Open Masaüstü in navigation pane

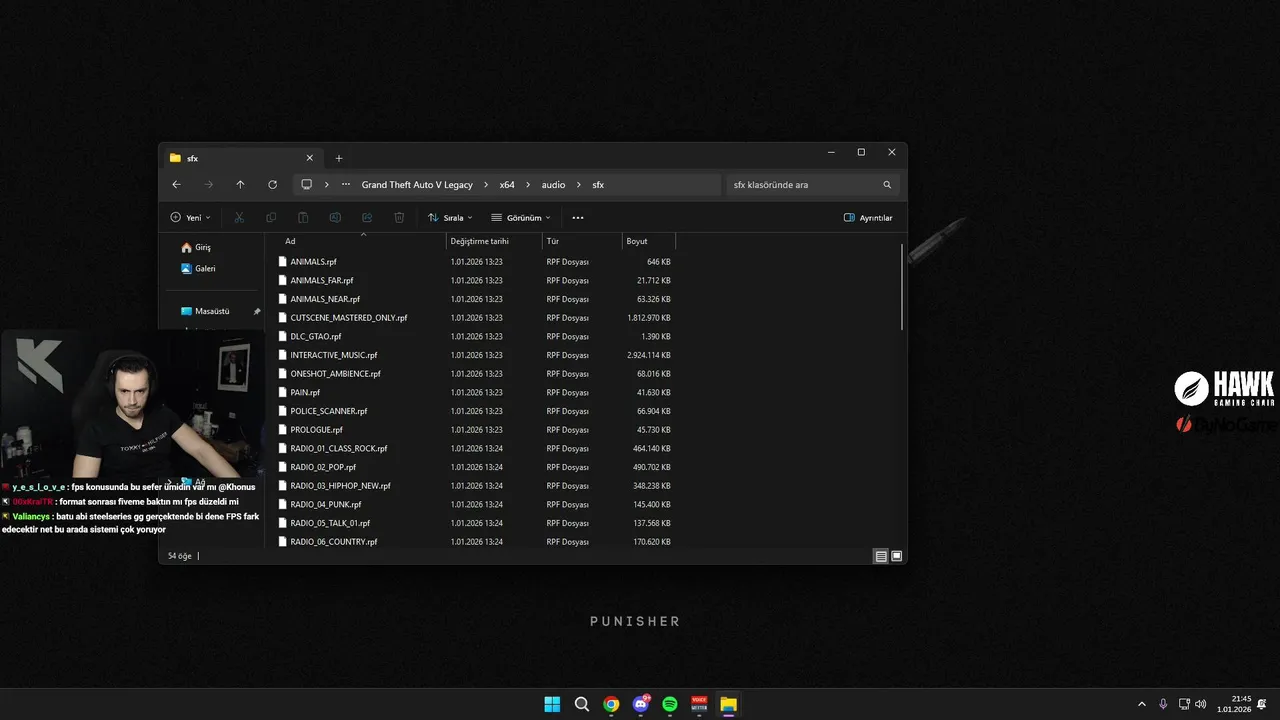click(205, 311)
